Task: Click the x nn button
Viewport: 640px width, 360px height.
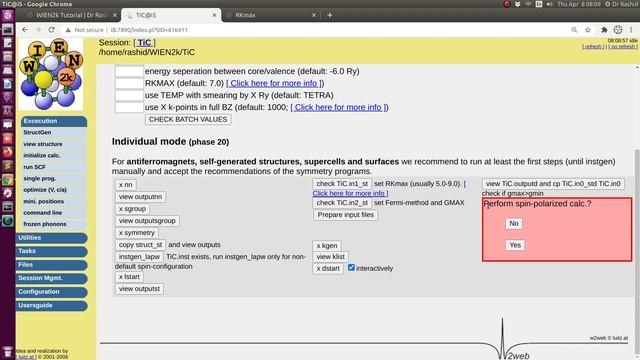Action: [125, 184]
